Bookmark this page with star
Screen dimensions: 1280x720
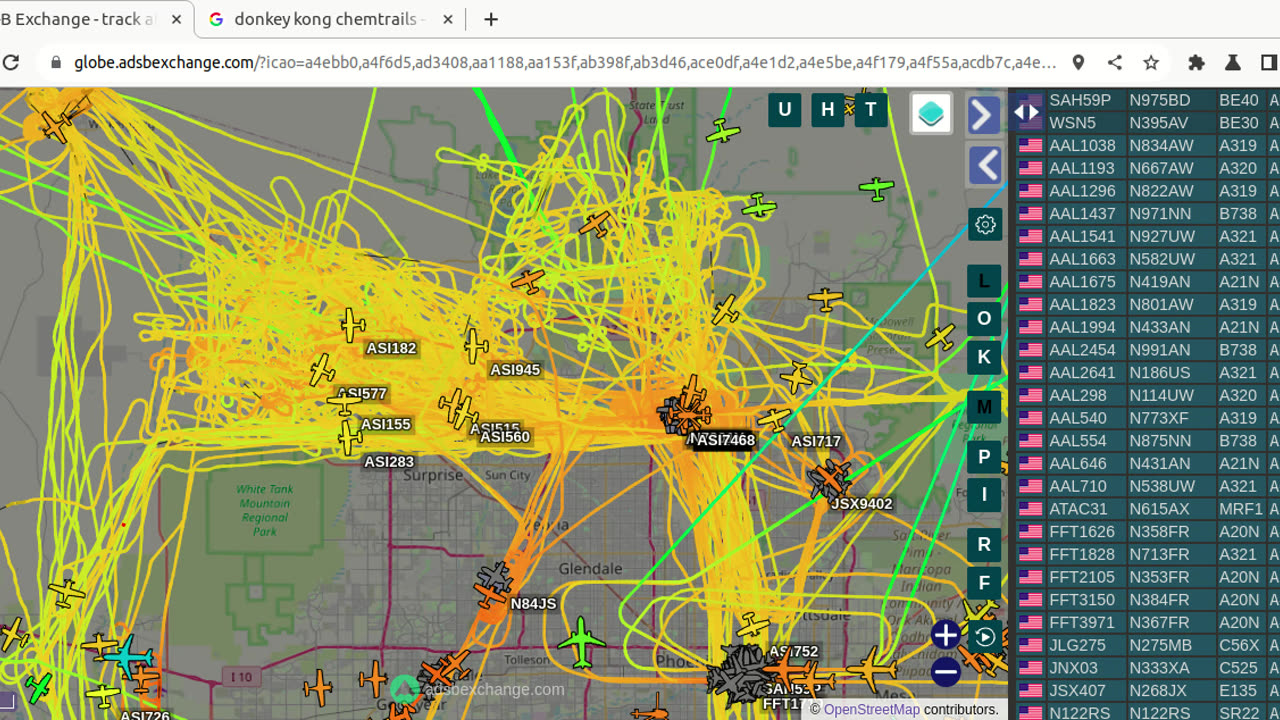(1151, 62)
